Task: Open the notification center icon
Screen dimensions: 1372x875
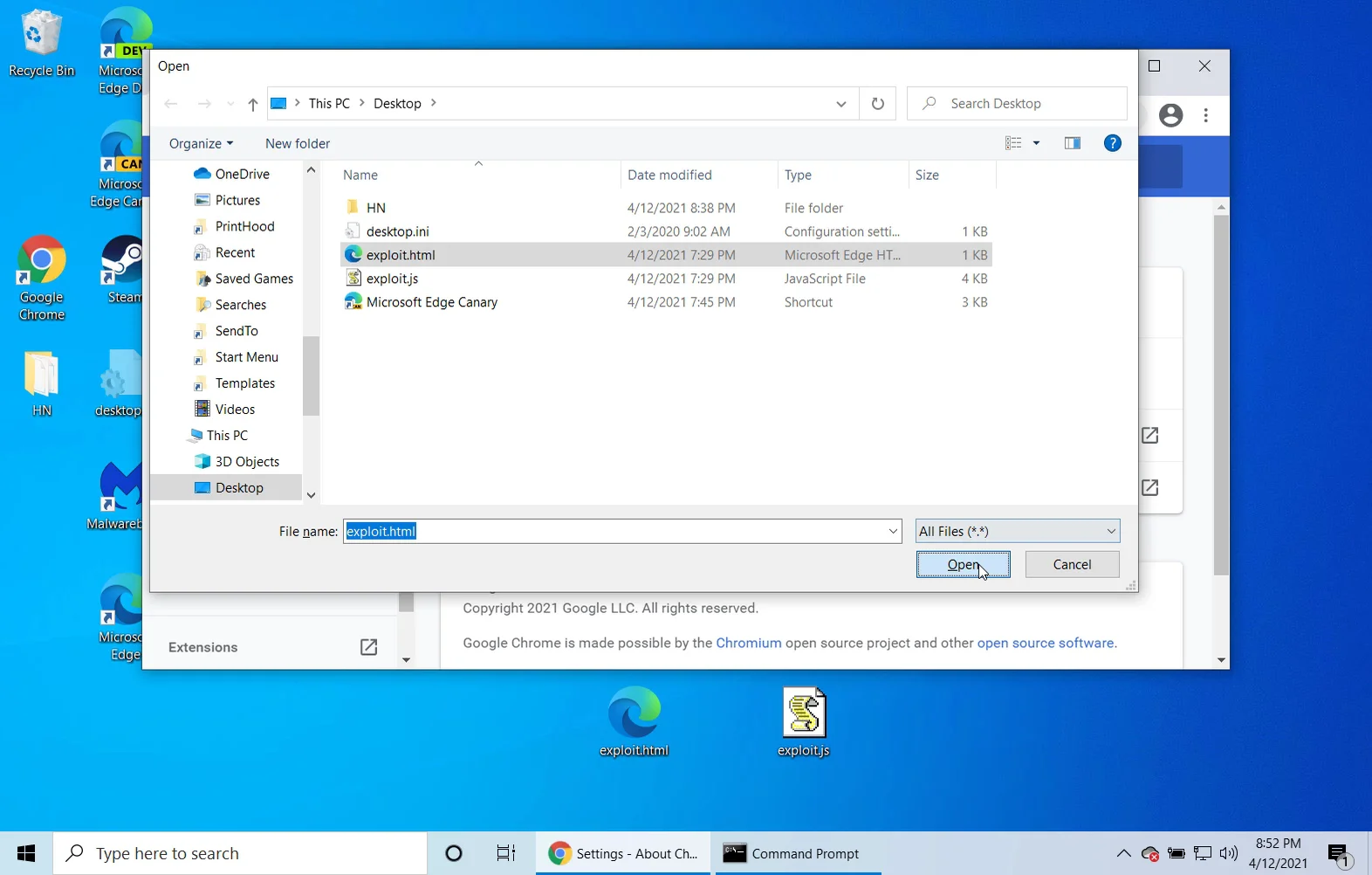Action: pyautogui.click(x=1339, y=855)
